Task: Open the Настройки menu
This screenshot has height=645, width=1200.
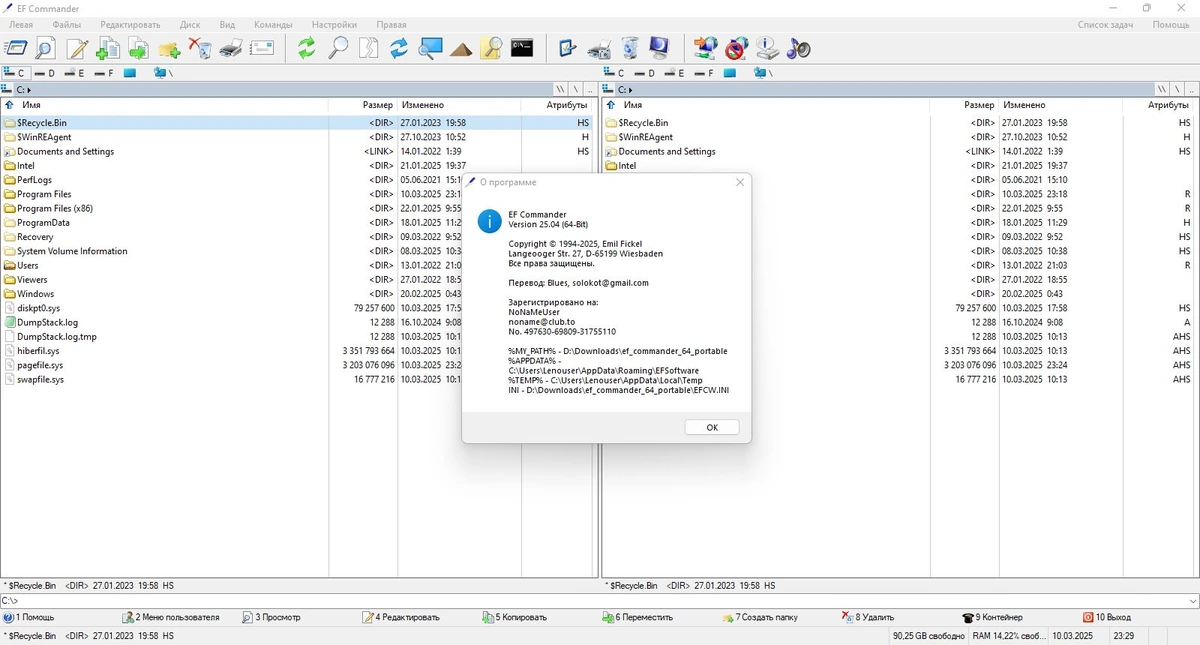Action: tap(334, 24)
